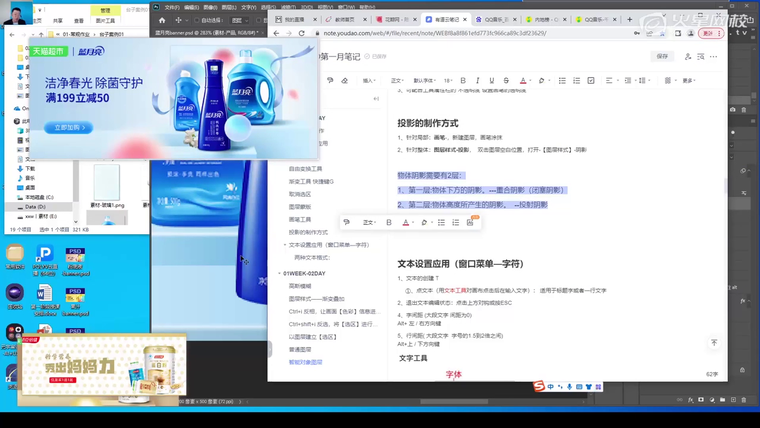760x428 pixels.
Task: Open the font size 18 dropdown
Action: click(x=449, y=80)
